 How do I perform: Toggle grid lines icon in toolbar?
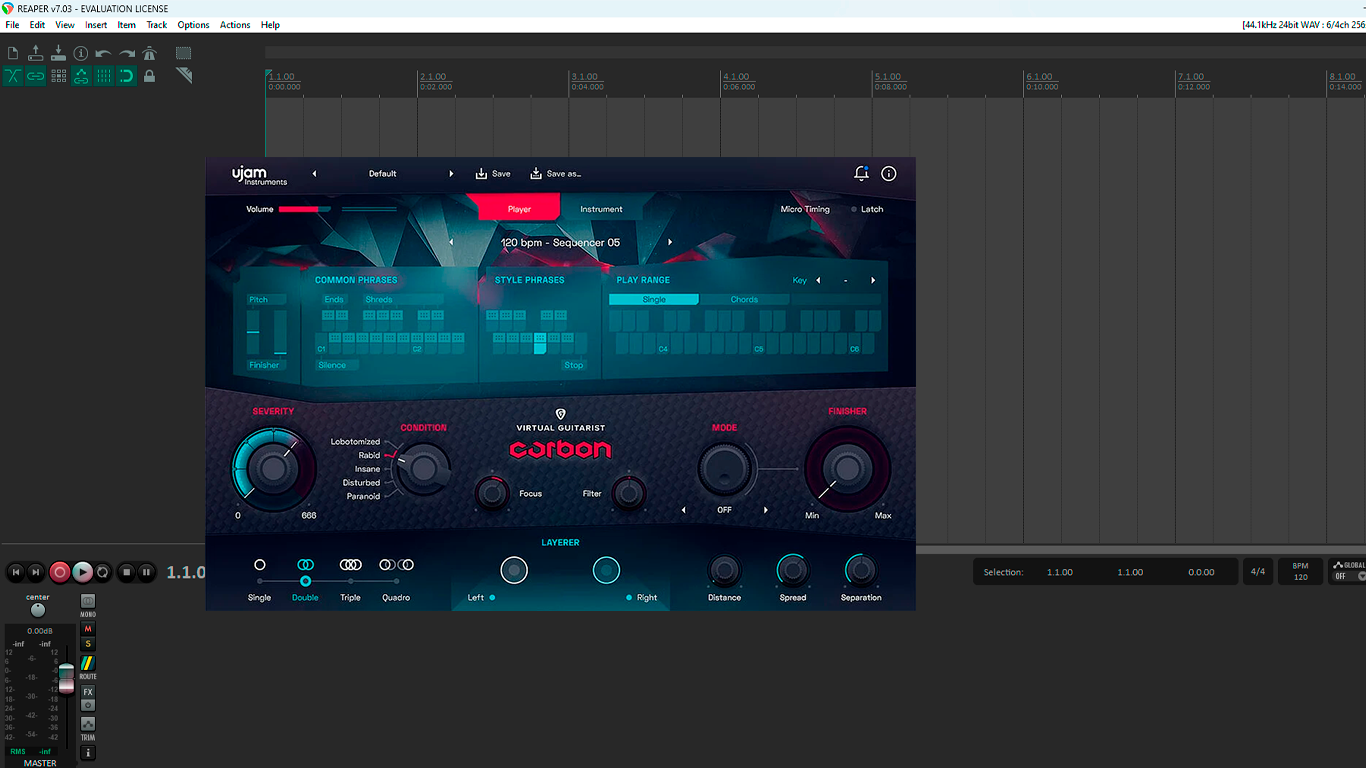coord(104,76)
